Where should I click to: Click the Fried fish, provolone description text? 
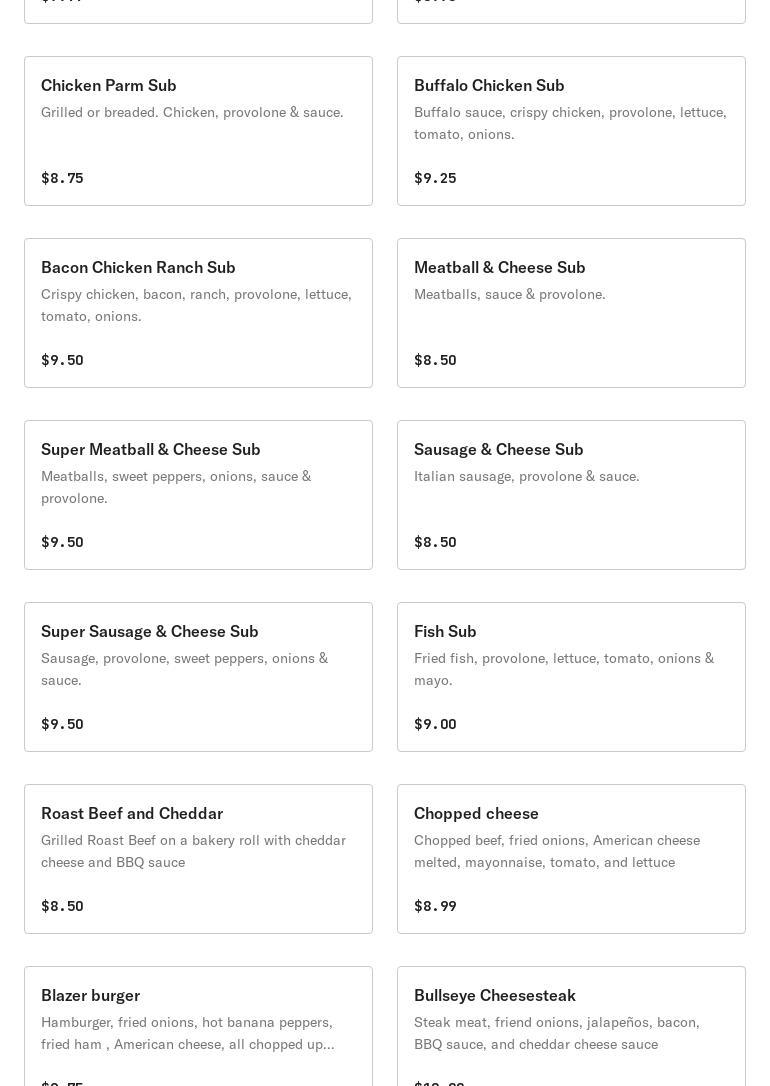563,669
